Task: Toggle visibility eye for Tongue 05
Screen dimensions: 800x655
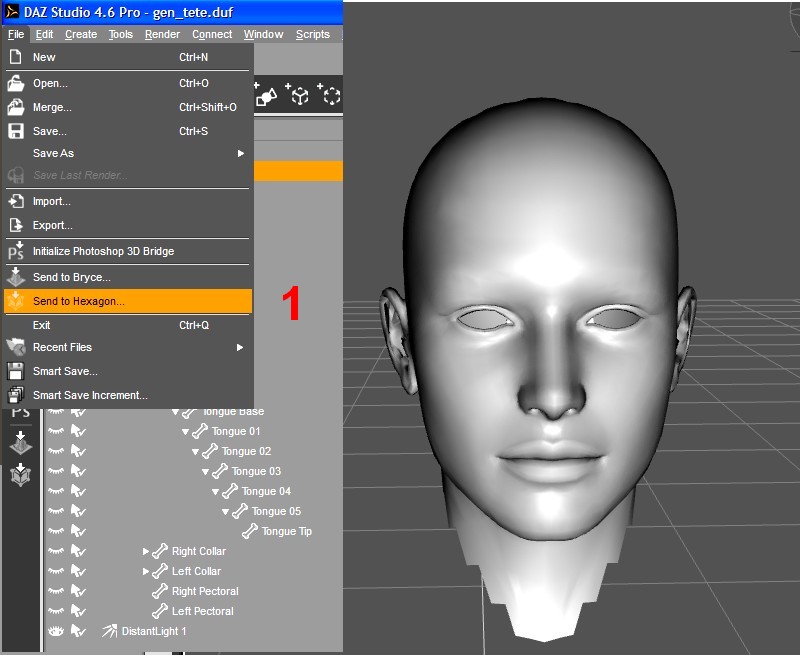Action: (x=56, y=511)
